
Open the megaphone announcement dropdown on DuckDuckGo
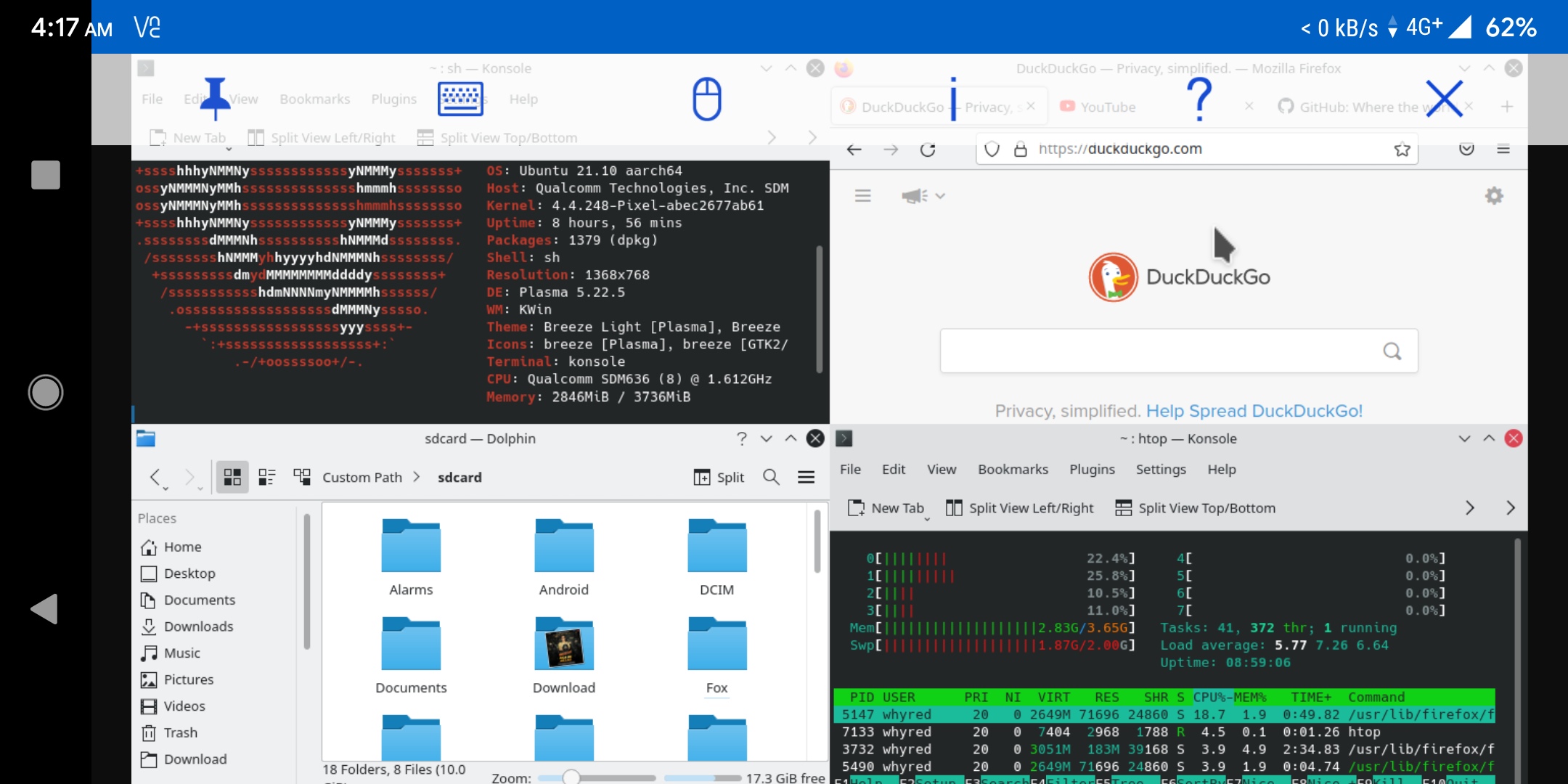[920, 195]
